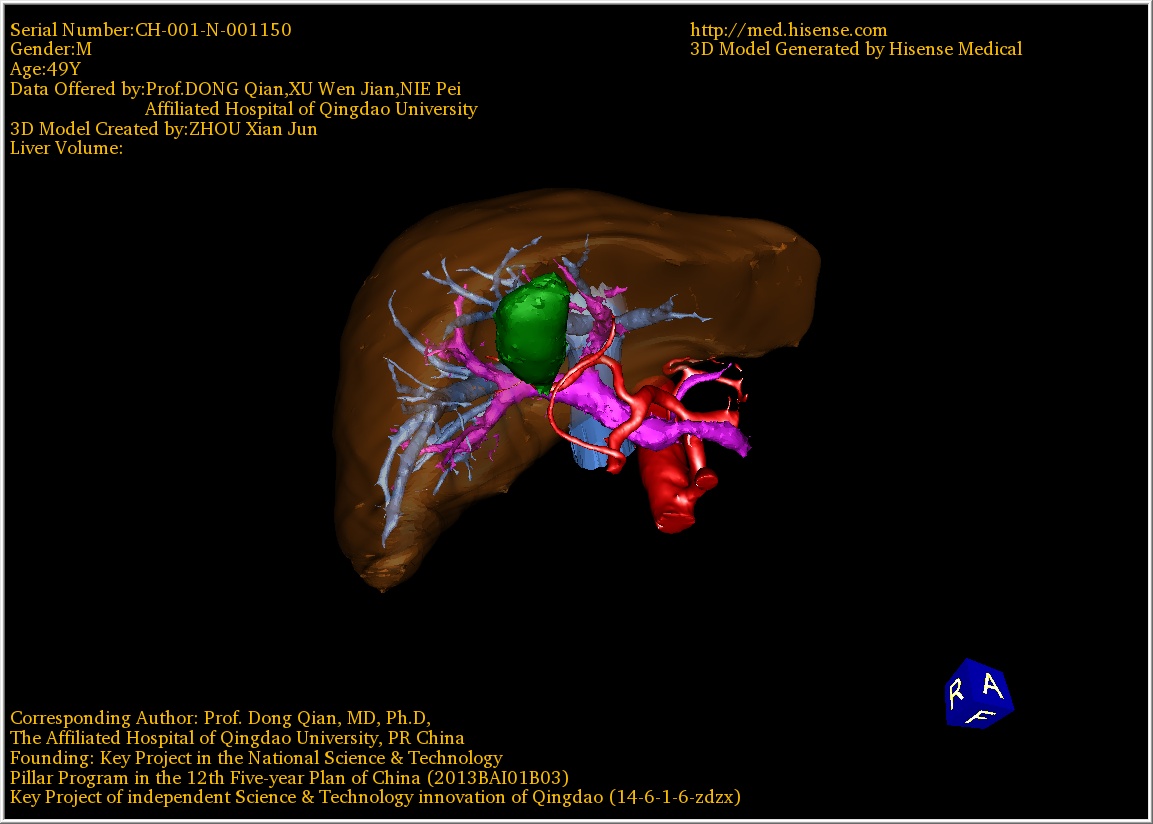Click the 'Gender:M' text line
Screen dimensions: 1153x824
(x=51, y=49)
